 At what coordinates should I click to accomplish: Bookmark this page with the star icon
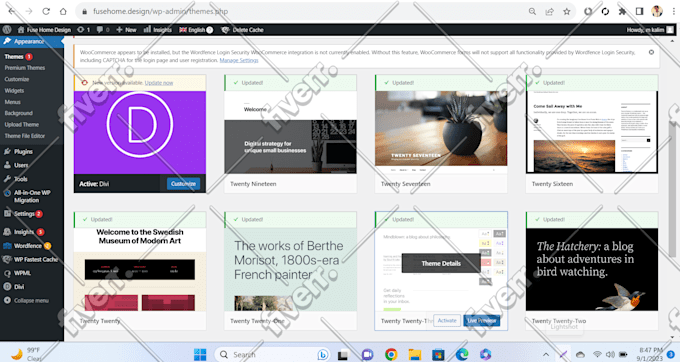(567, 11)
